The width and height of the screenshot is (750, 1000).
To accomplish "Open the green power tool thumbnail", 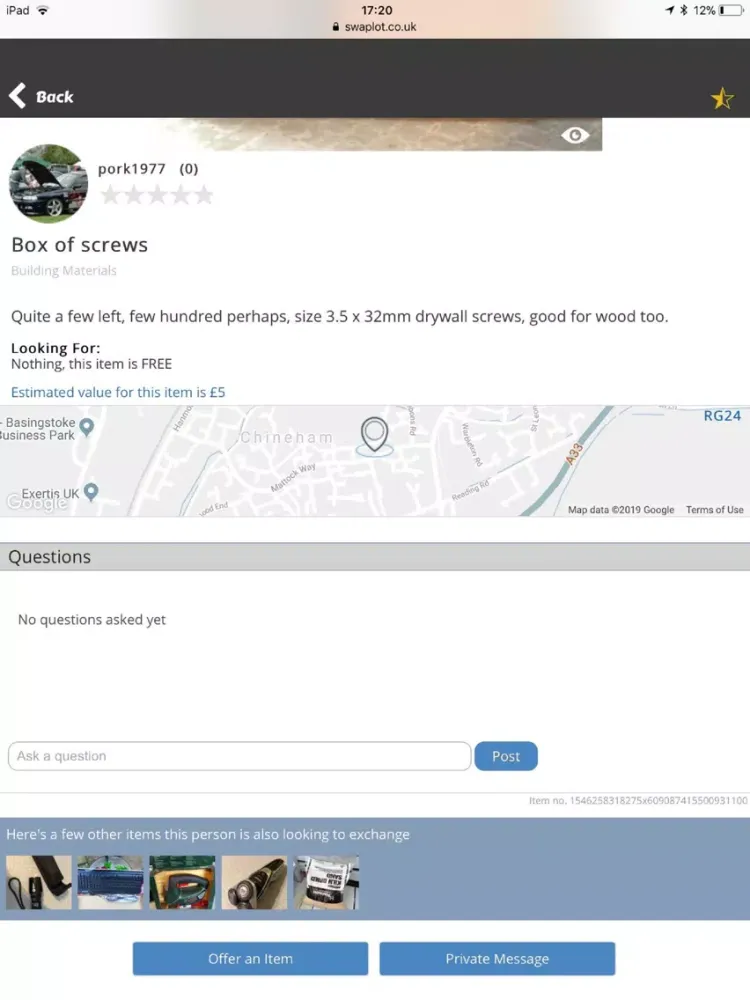I will [x=182, y=883].
